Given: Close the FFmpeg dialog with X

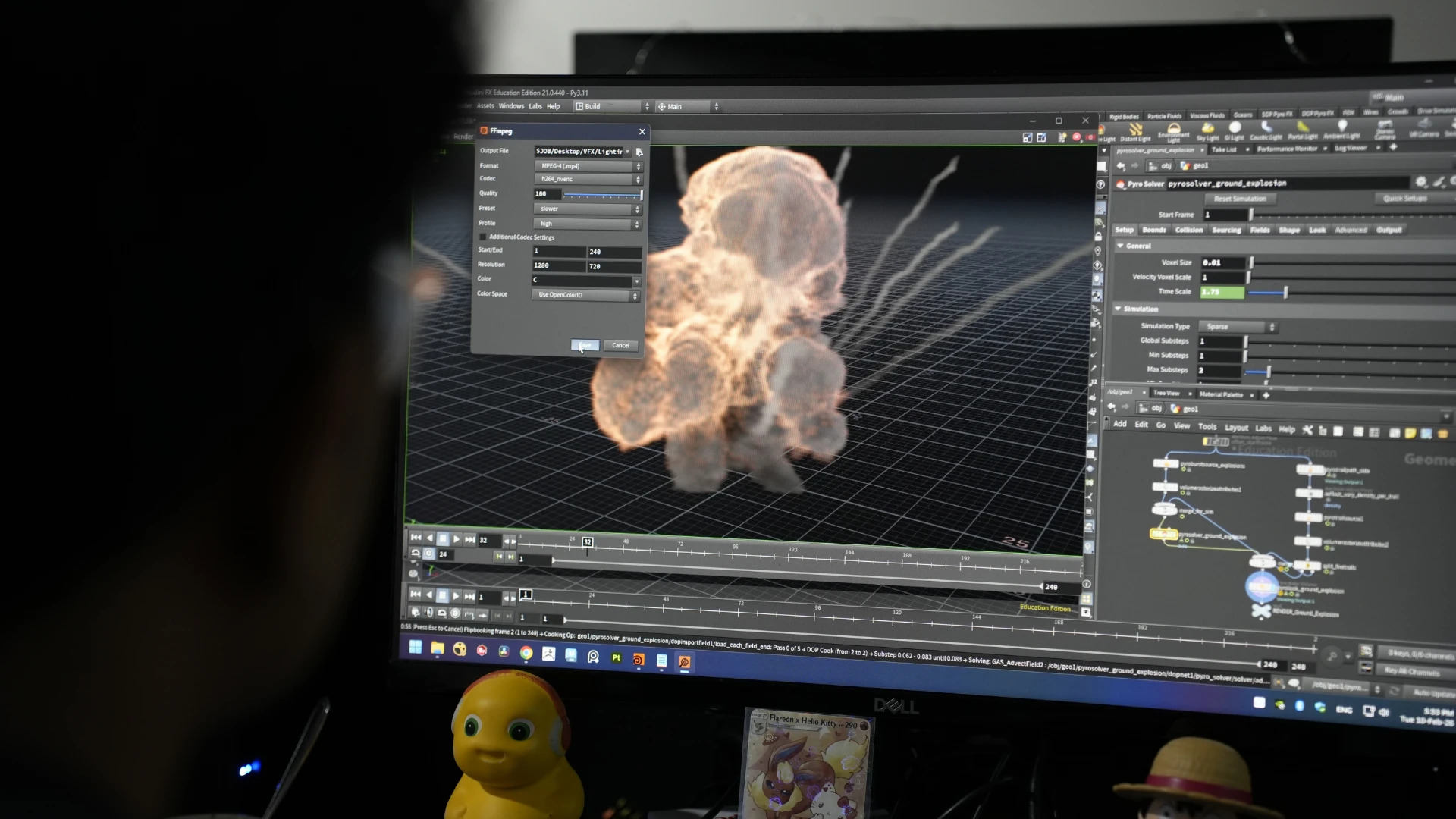Looking at the screenshot, I should [x=642, y=131].
